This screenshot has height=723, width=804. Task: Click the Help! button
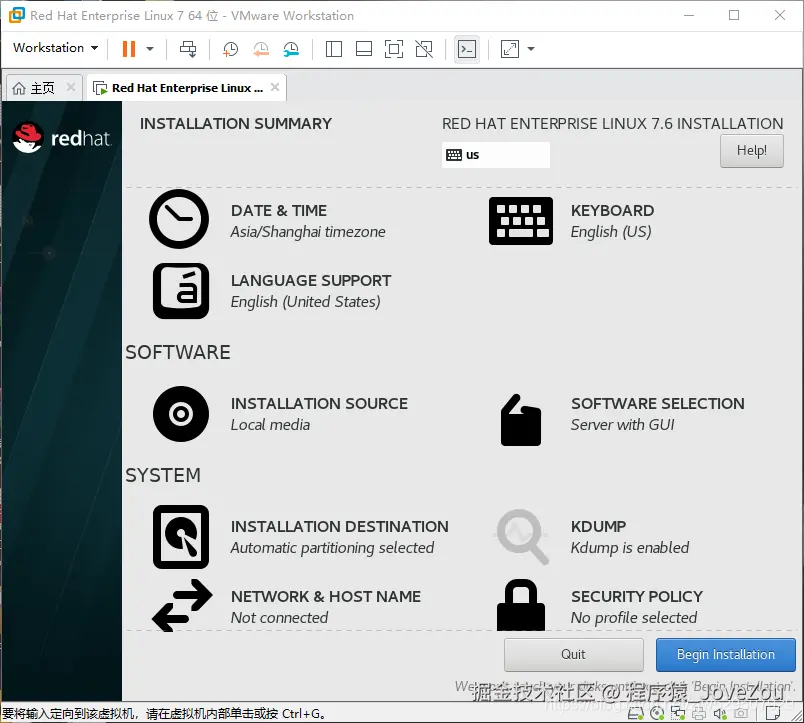[x=751, y=151]
